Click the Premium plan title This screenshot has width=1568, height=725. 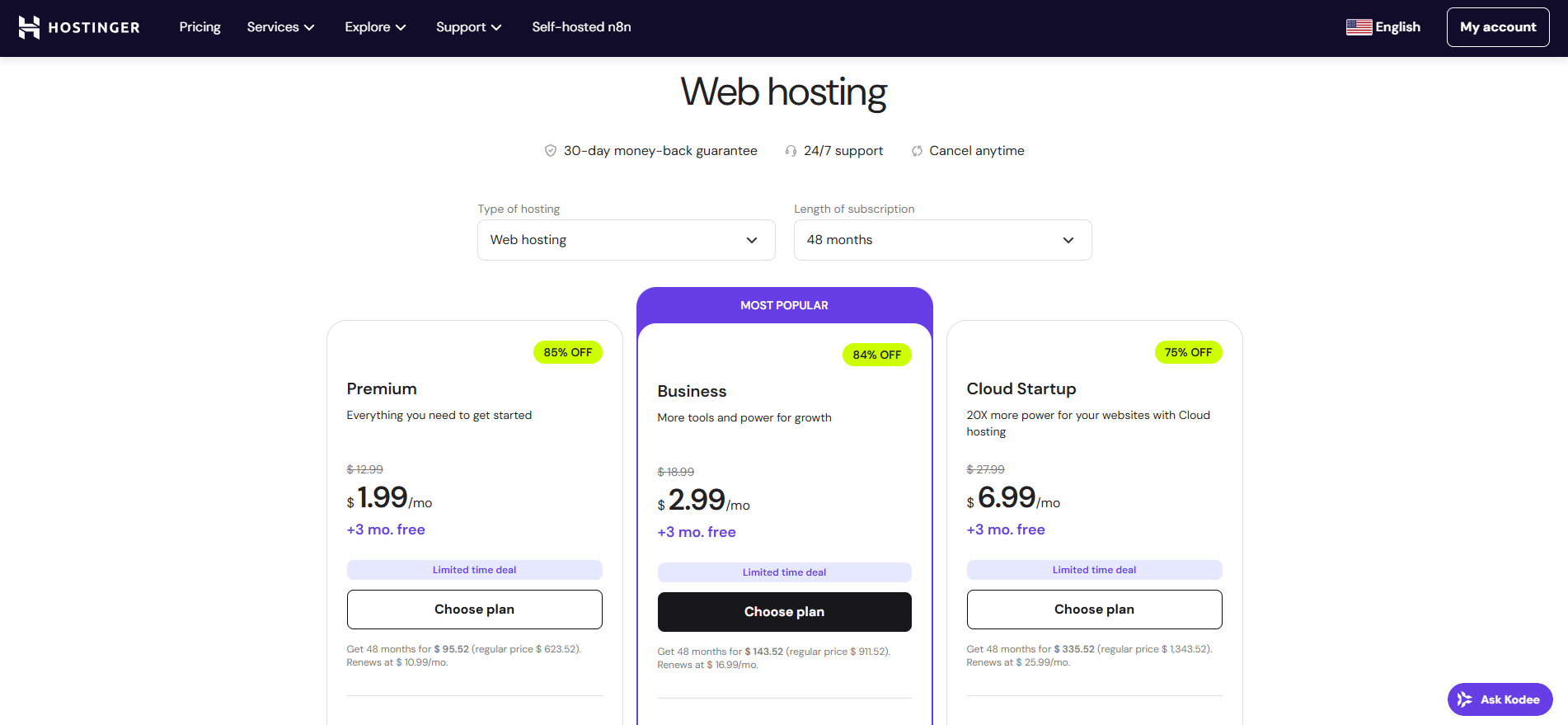point(382,389)
